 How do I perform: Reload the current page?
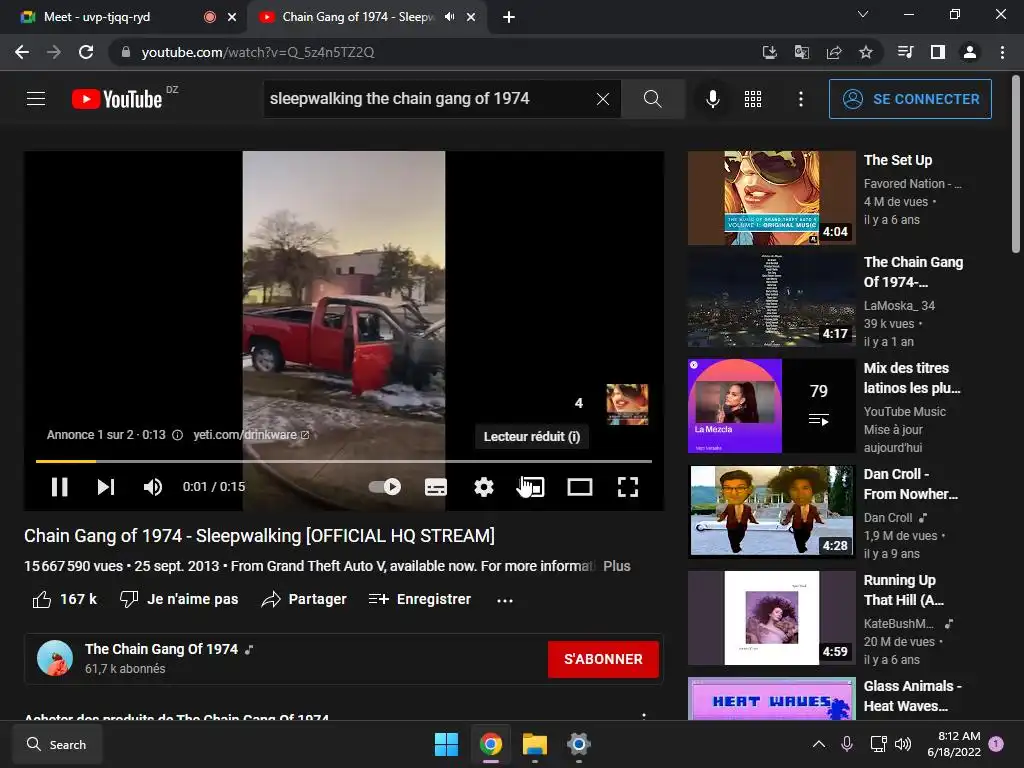tap(86, 52)
